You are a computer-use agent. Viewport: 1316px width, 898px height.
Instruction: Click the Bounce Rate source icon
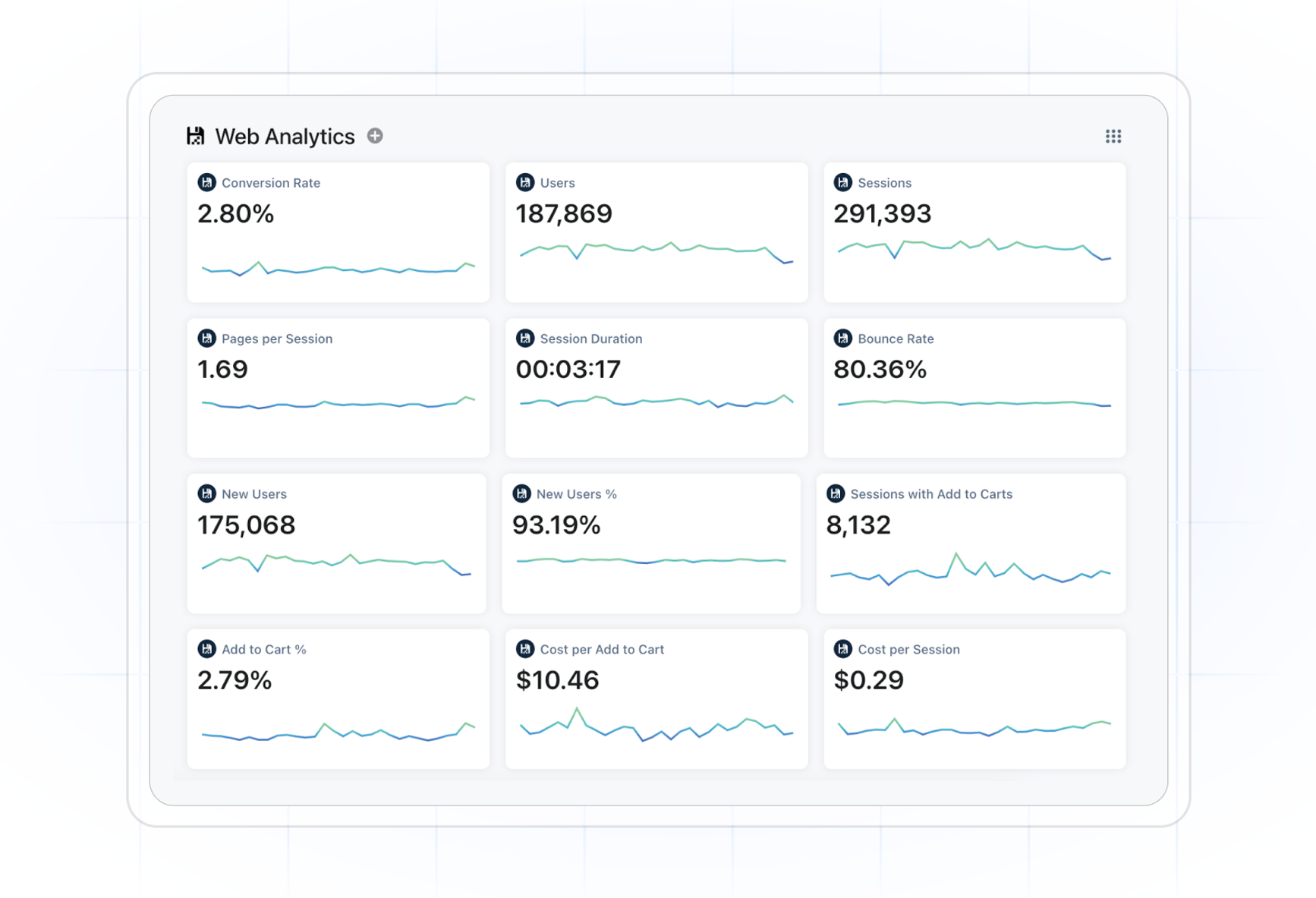842,338
